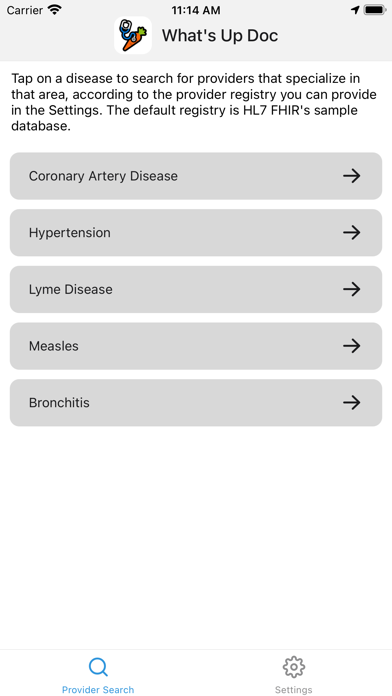Click the Wi-Fi signal icon in status bar
The height and width of the screenshot is (696, 392).
pos(55,10)
